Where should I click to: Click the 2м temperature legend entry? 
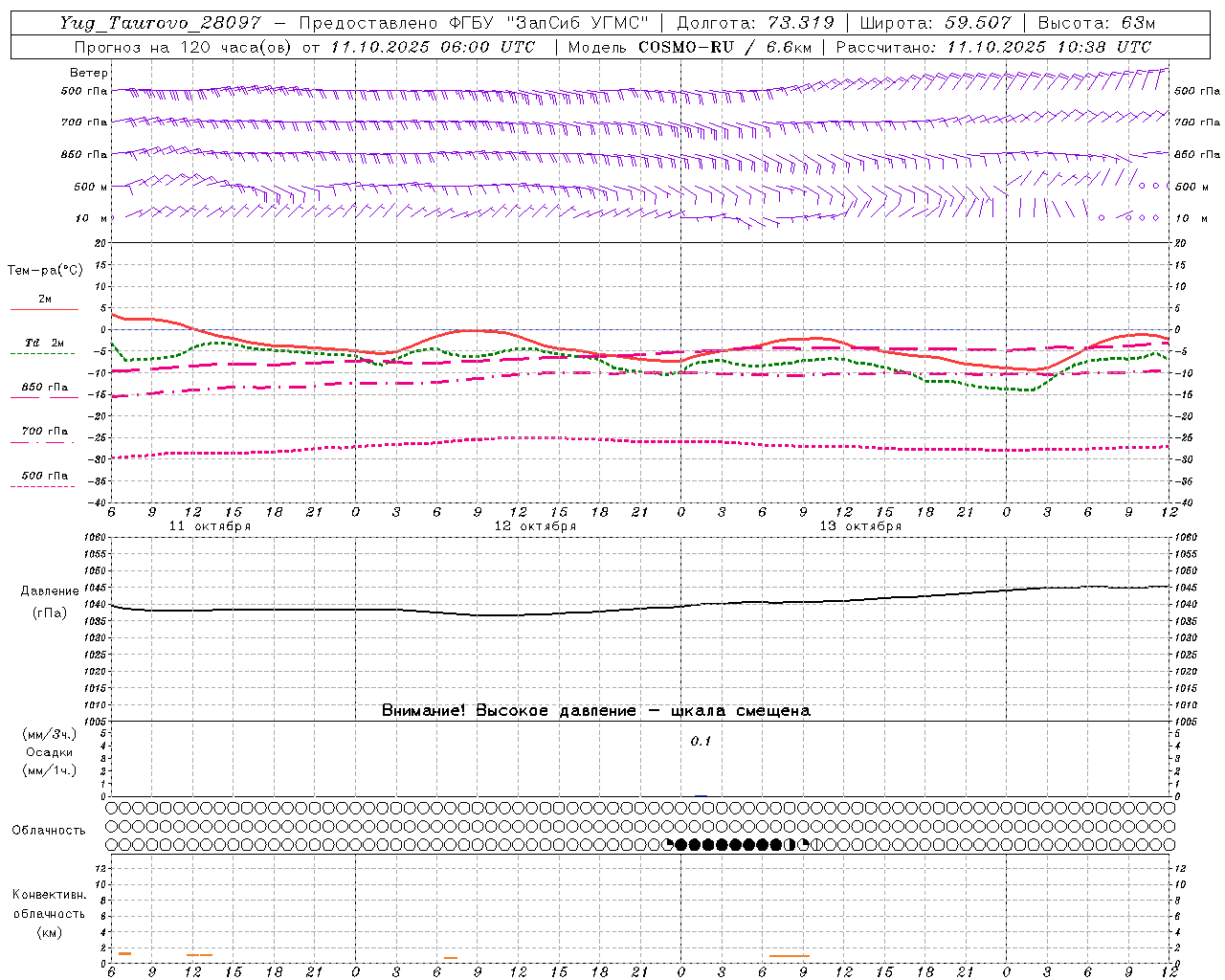click(x=45, y=300)
